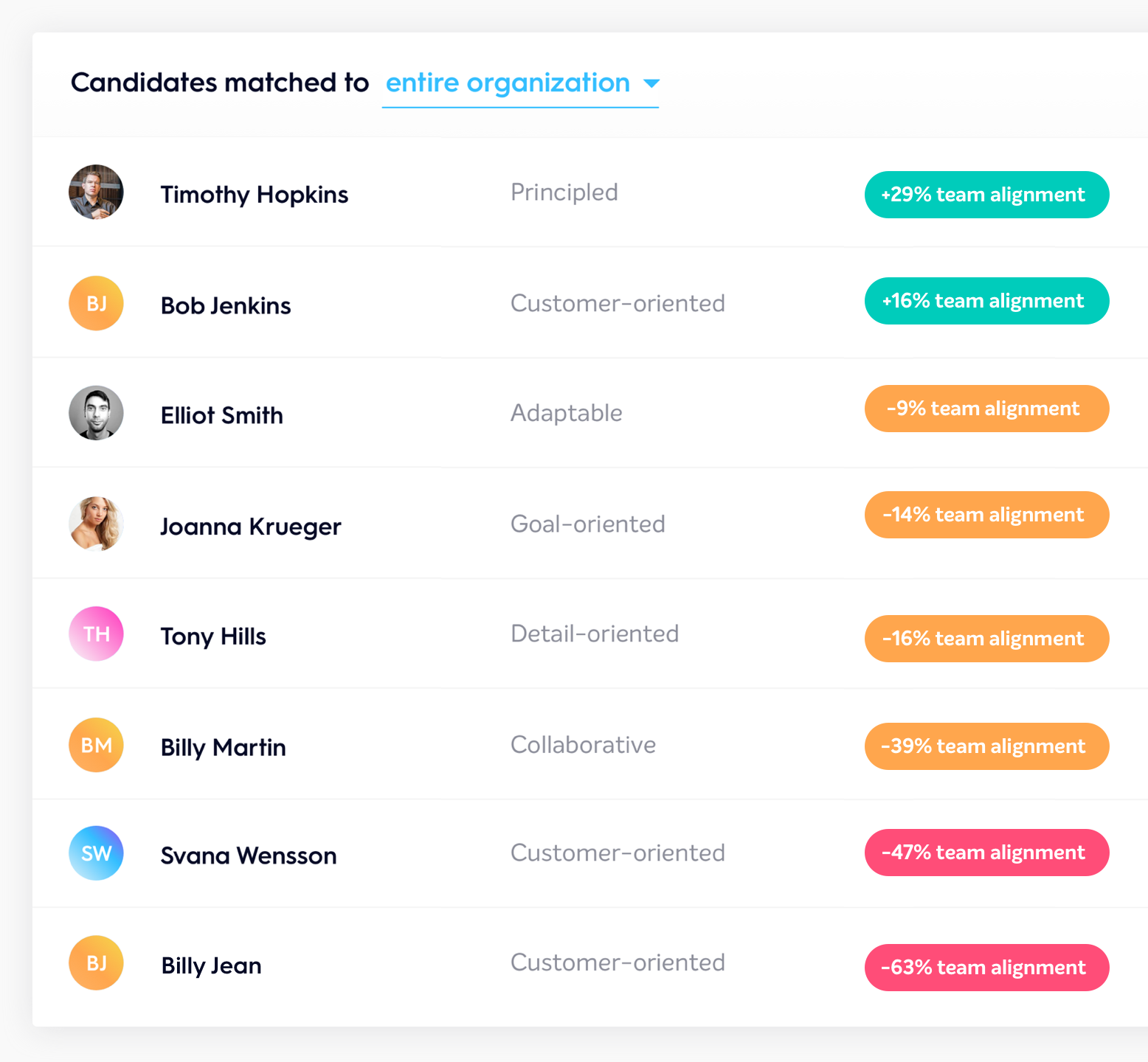Select the Tony Hills candidate name
1148x1062 pixels.
213,636
